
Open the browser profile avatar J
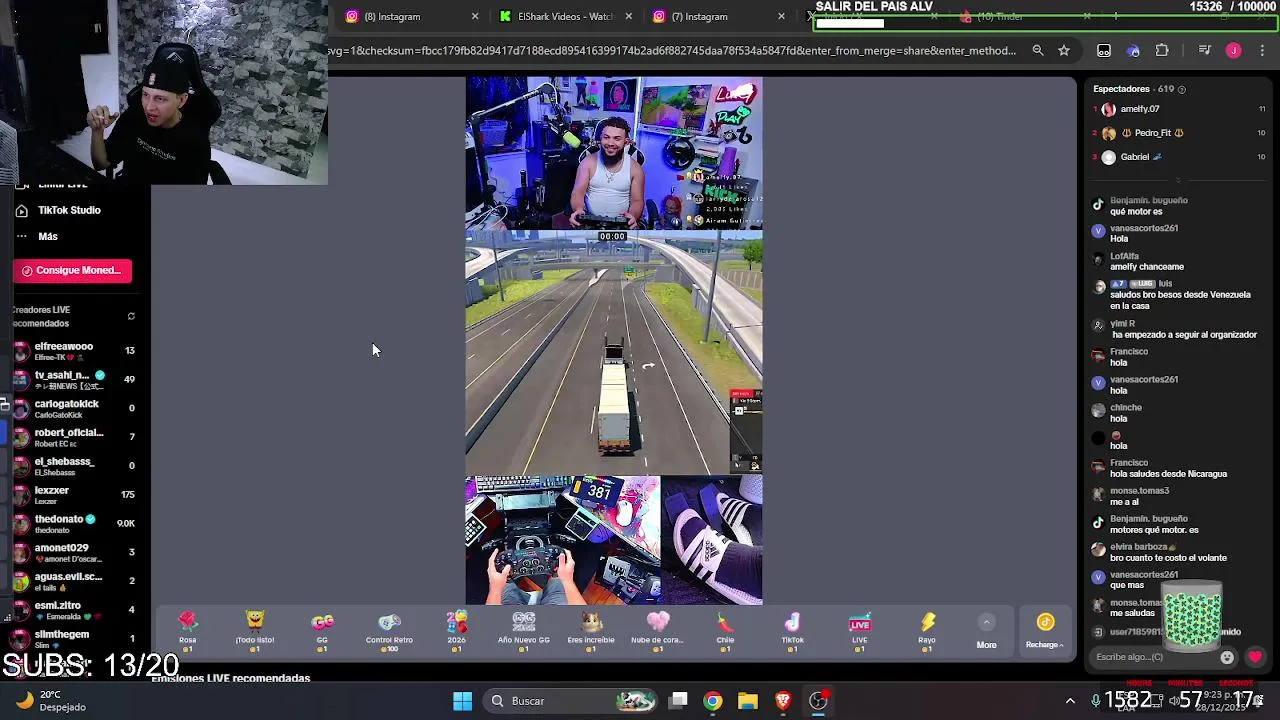click(1234, 50)
